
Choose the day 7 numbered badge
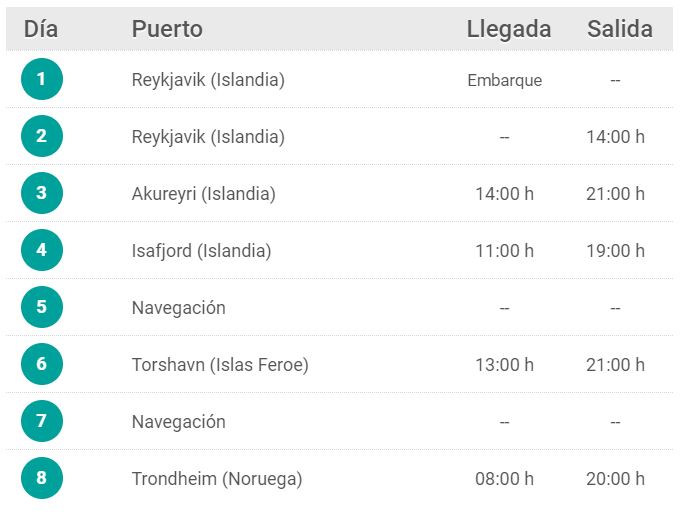pos(42,421)
